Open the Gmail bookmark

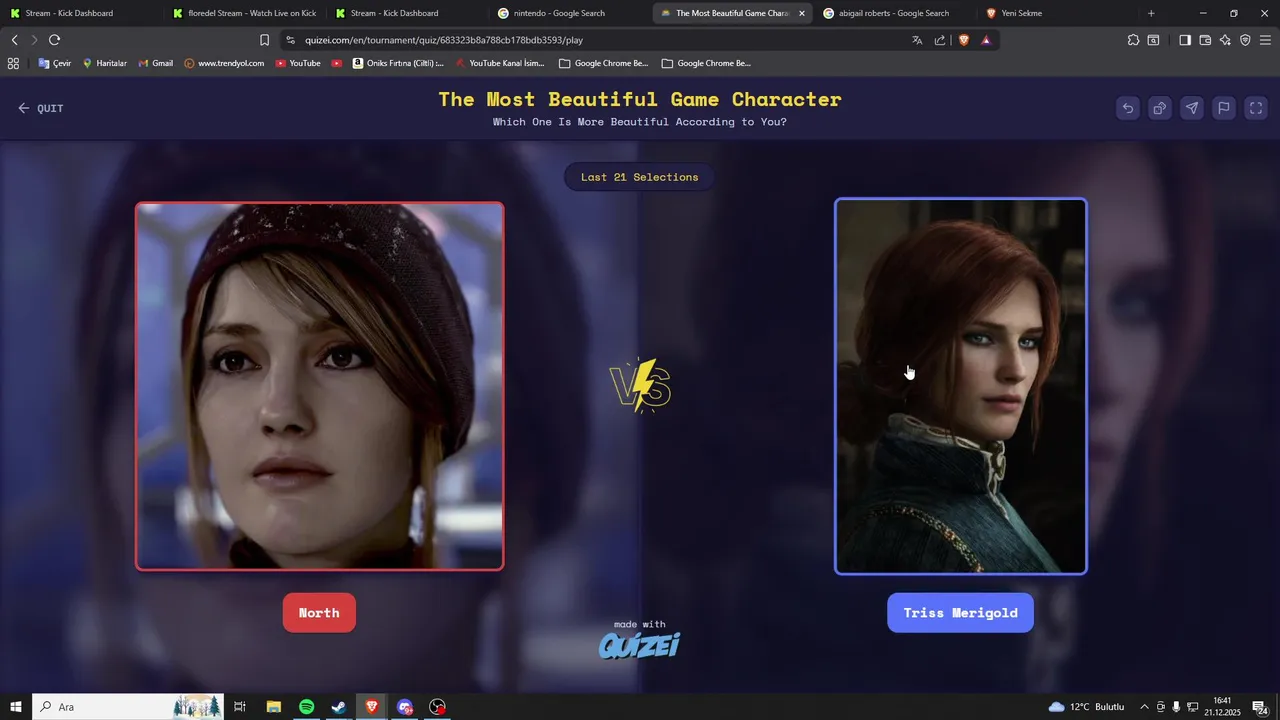[155, 63]
